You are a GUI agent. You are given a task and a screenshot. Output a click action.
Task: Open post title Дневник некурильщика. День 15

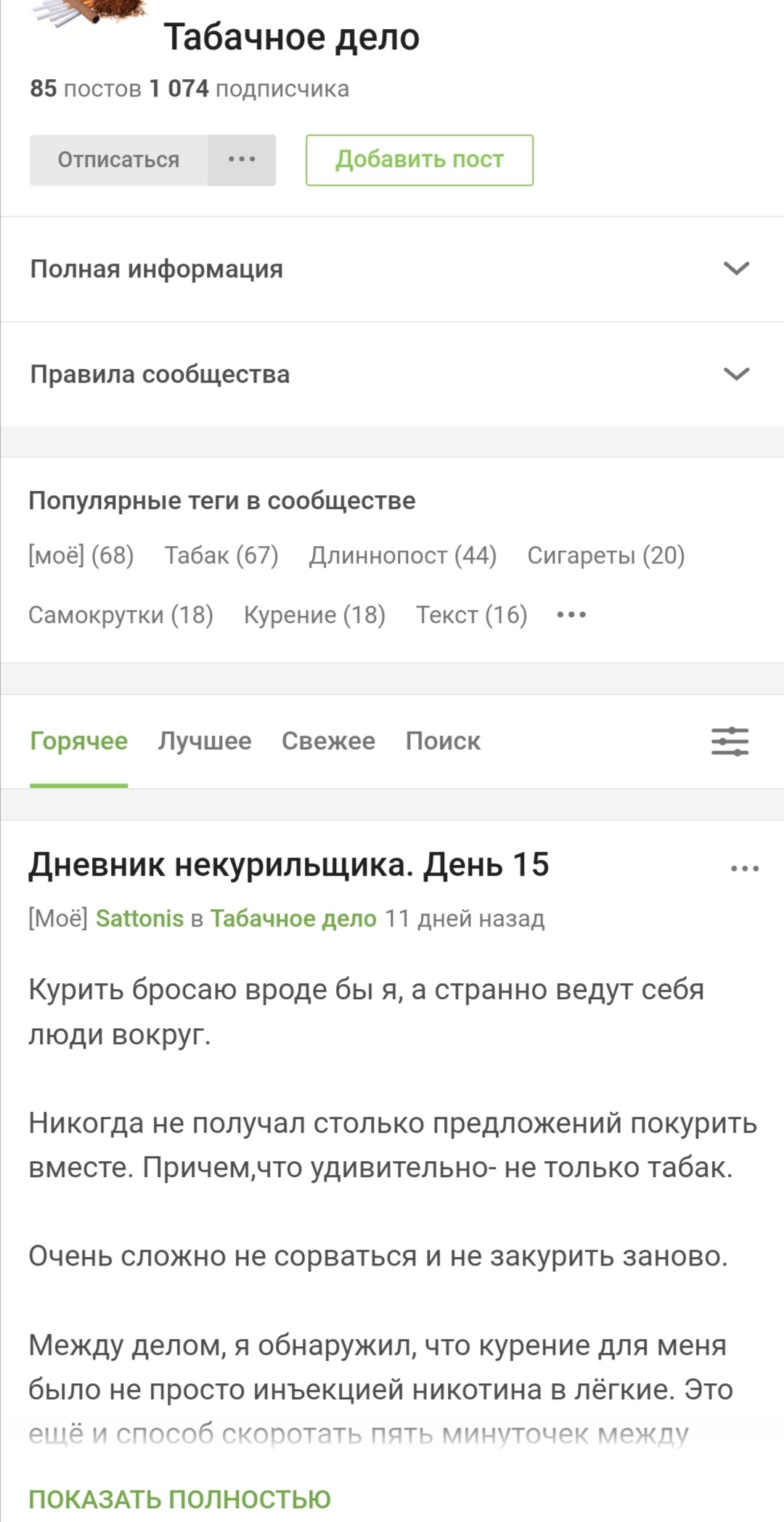[x=289, y=865]
